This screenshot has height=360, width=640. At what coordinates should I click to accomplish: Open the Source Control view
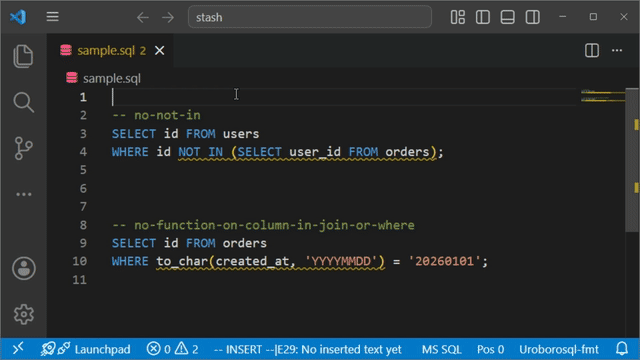(23, 148)
